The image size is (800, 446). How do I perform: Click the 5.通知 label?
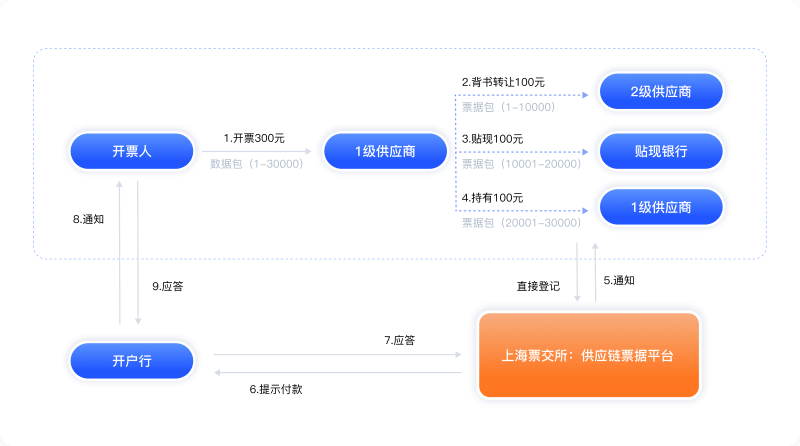619,280
